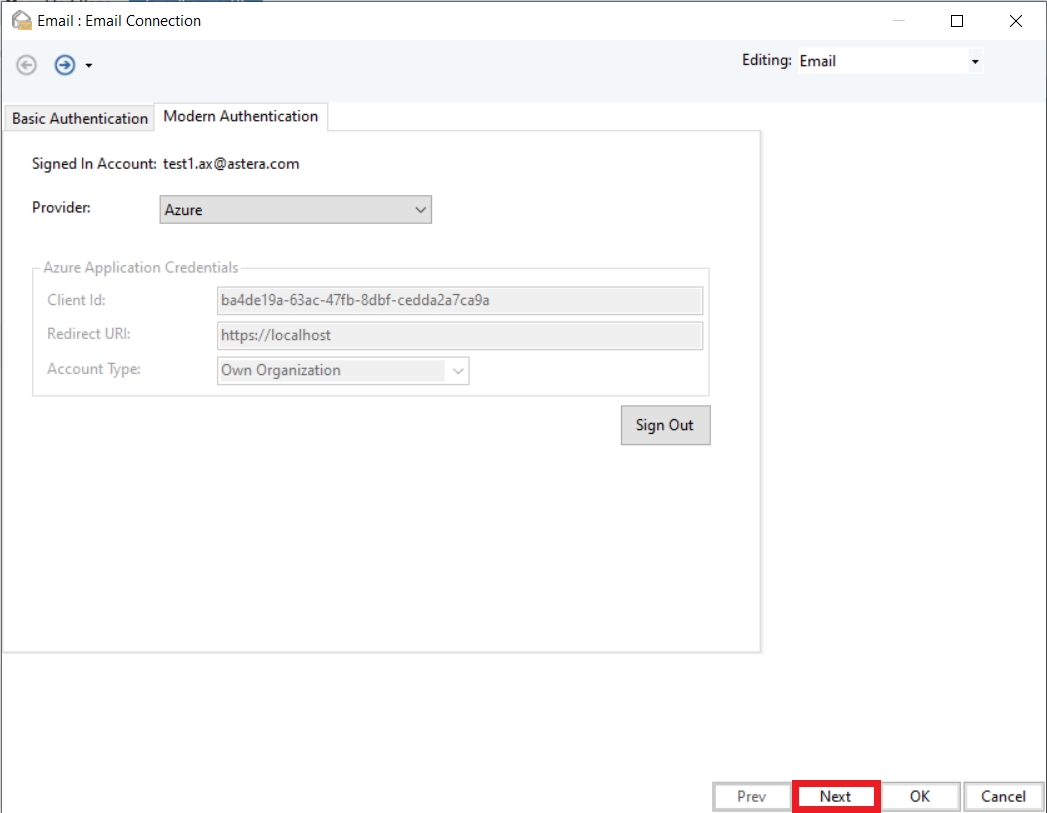
Task: Click the Next button
Action: click(x=835, y=796)
